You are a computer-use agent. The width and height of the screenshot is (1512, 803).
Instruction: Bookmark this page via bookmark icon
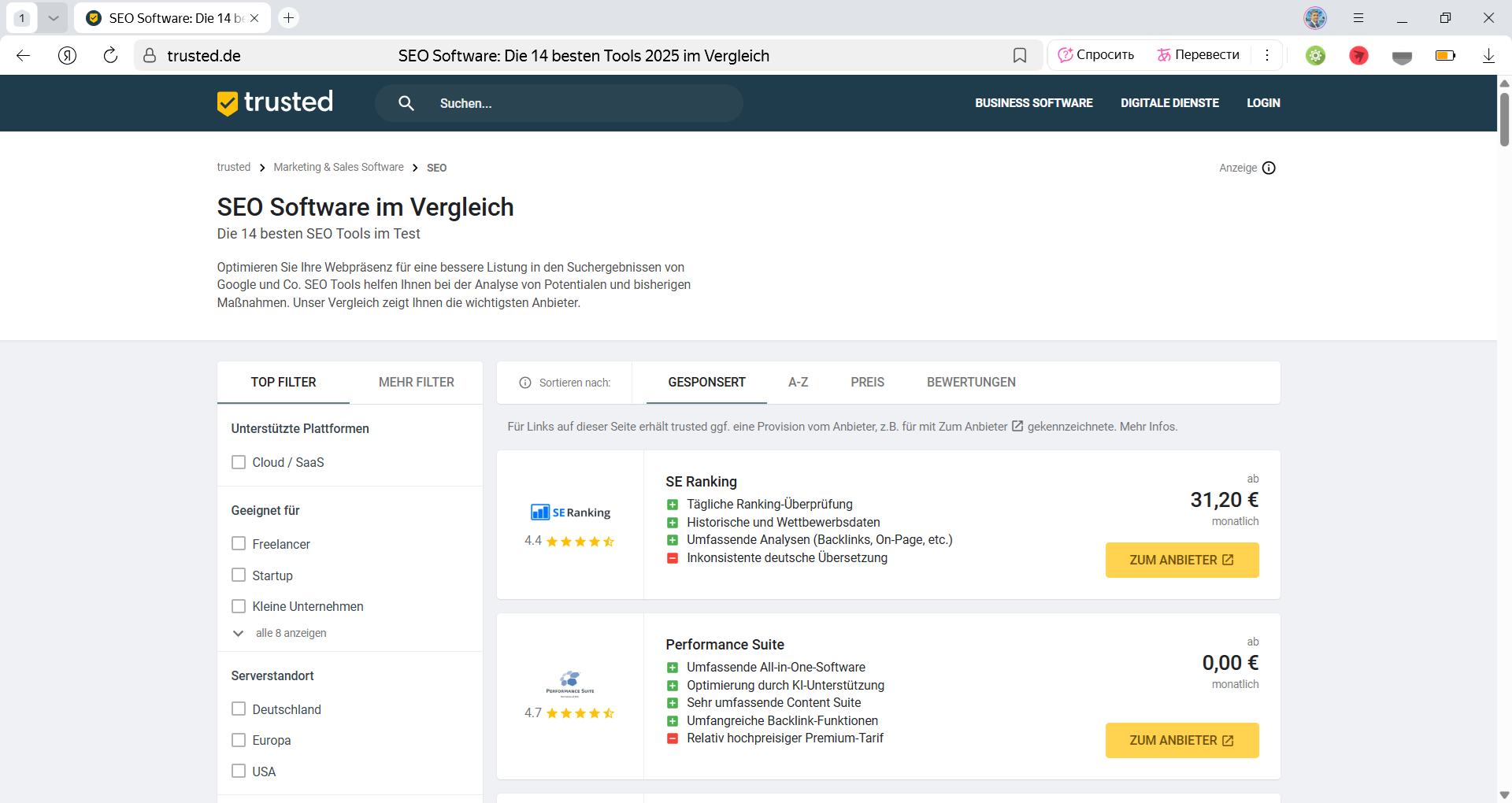(x=1019, y=55)
